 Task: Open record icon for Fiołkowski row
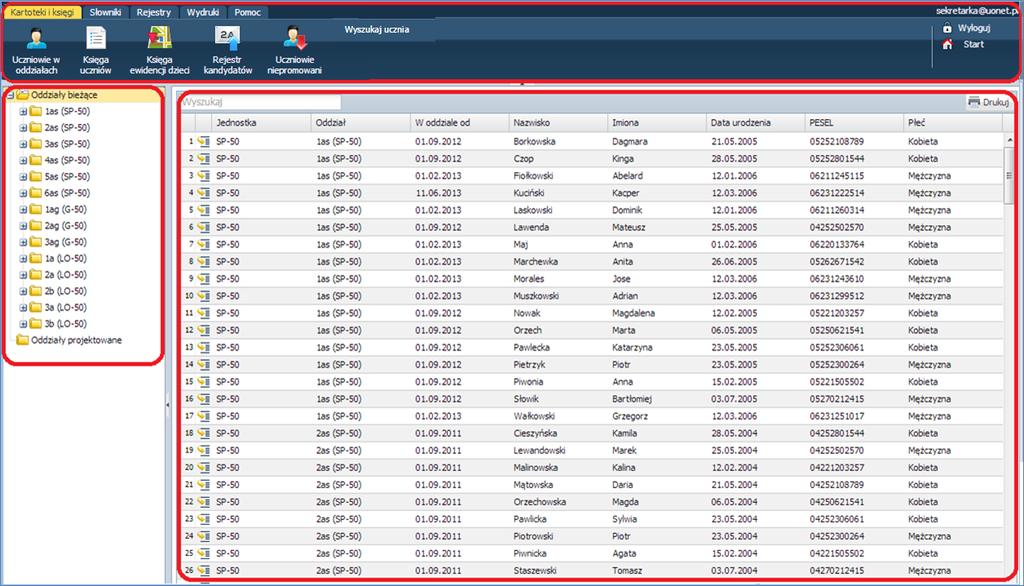pyautogui.click(x=204, y=176)
